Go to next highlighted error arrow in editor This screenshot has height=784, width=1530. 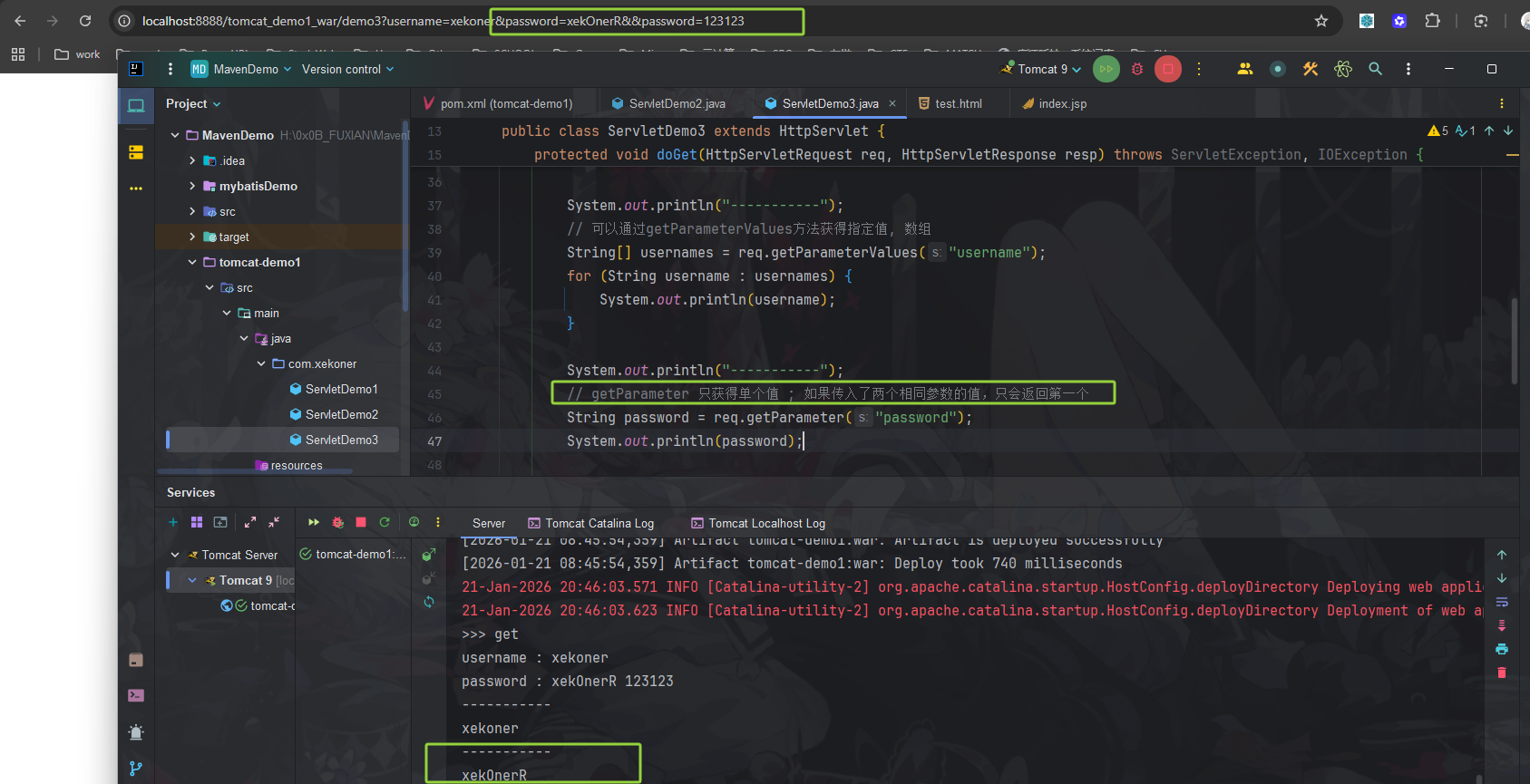[1508, 131]
